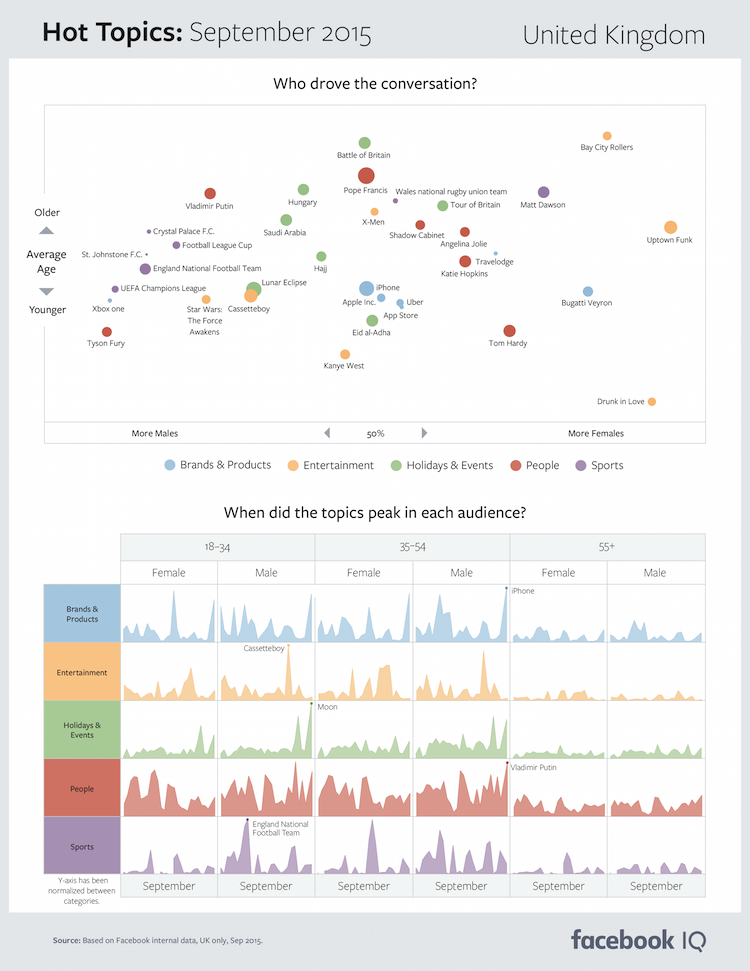Select the Battle of Britain bubble
This screenshot has height=971, width=750.
pyautogui.click(x=364, y=143)
